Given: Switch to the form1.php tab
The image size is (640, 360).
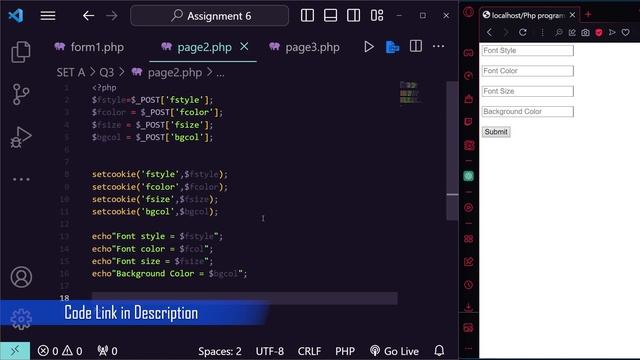Looking at the screenshot, I should [89, 47].
